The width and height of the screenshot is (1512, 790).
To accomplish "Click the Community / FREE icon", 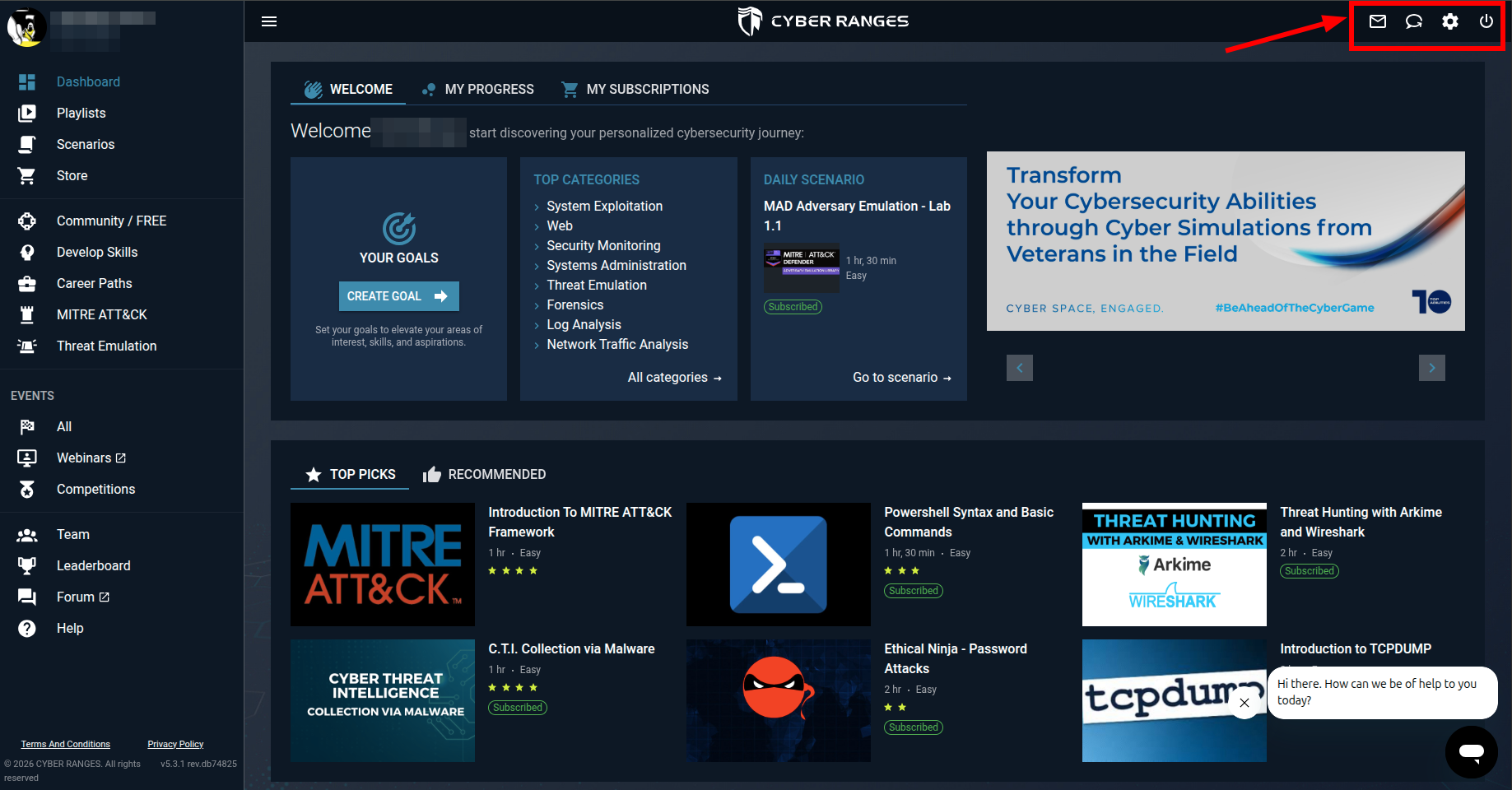I will click(27, 221).
